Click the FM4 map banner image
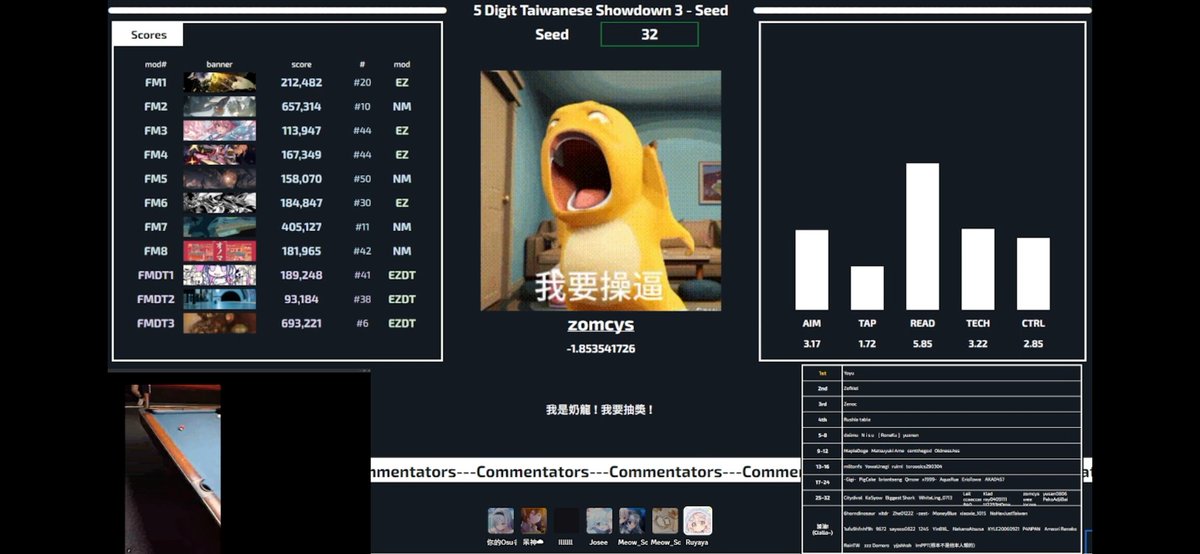This screenshot has height=554, width=1200. pyautogui.click(x=219, y=155)
